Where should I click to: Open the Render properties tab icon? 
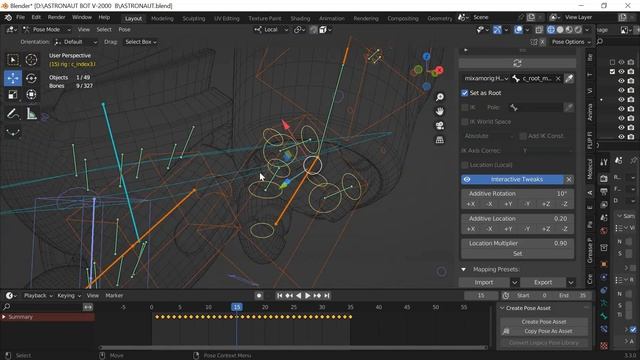coord(604,178)
